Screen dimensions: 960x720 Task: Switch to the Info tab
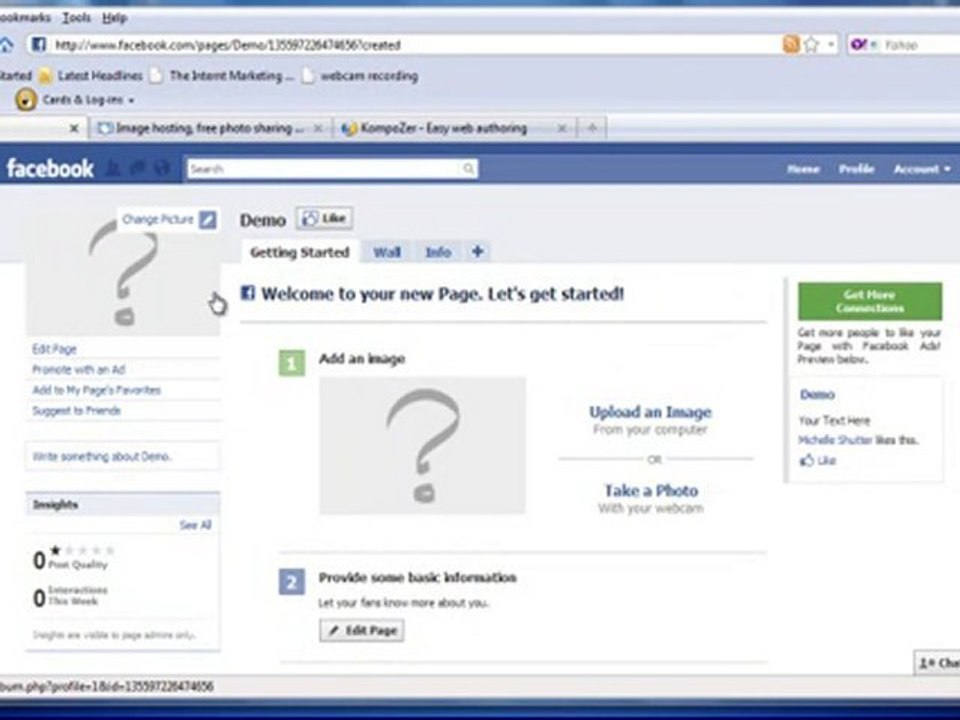438,252
